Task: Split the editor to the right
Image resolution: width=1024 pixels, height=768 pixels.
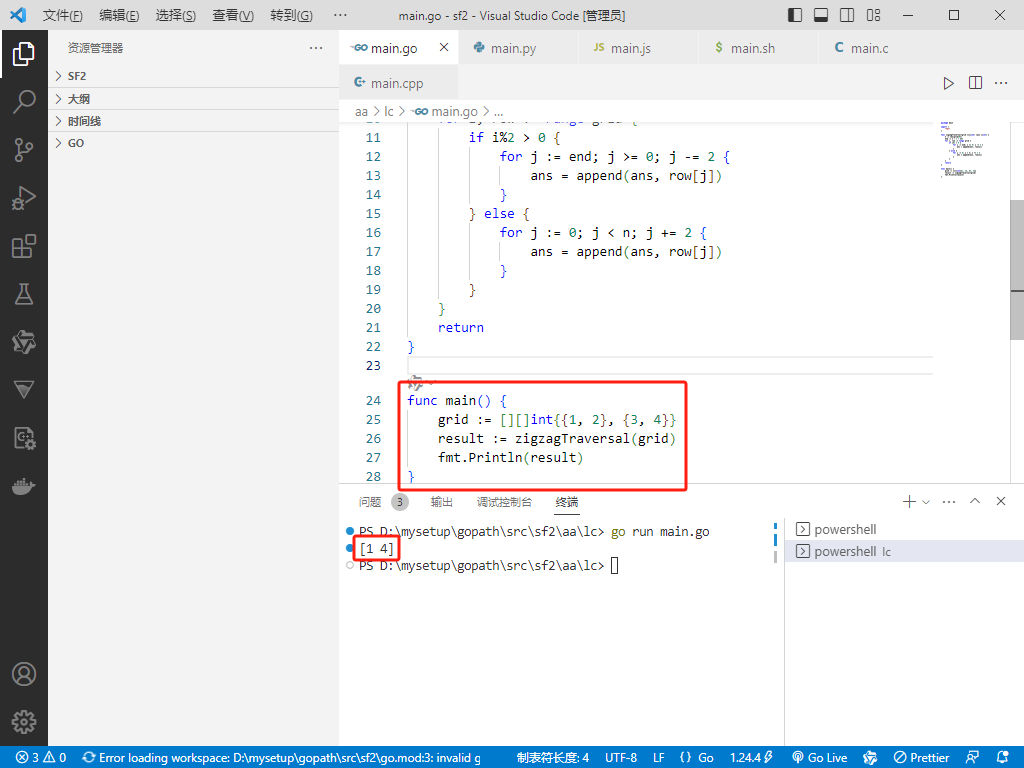Action: 975,83
